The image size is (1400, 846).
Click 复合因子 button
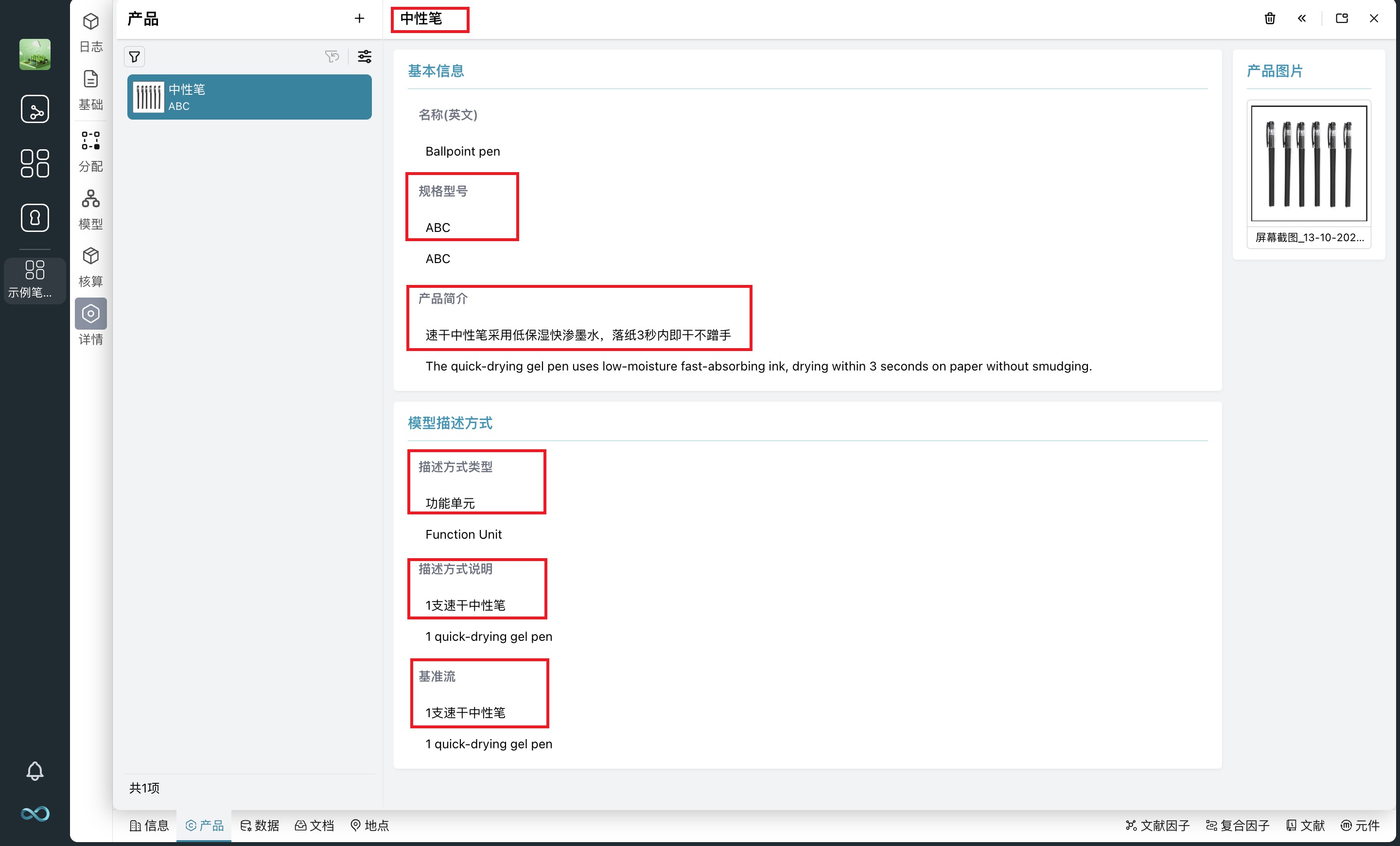coord(1238,826)
